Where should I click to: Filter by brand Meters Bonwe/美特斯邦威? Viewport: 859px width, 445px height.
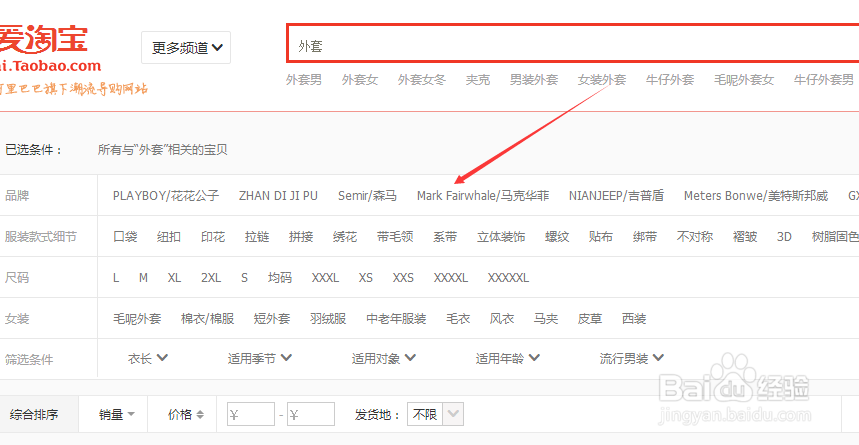click(755, 196)
